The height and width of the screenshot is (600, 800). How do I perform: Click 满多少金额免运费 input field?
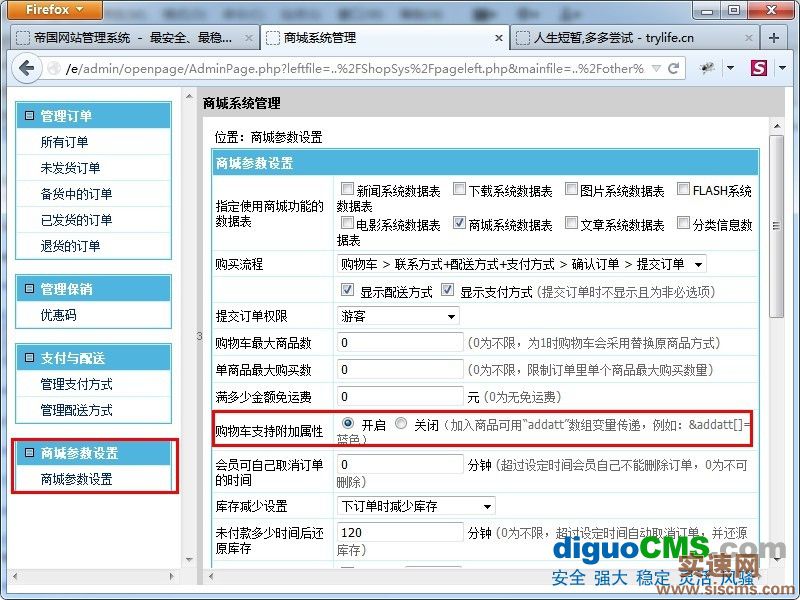pos(401,396)
